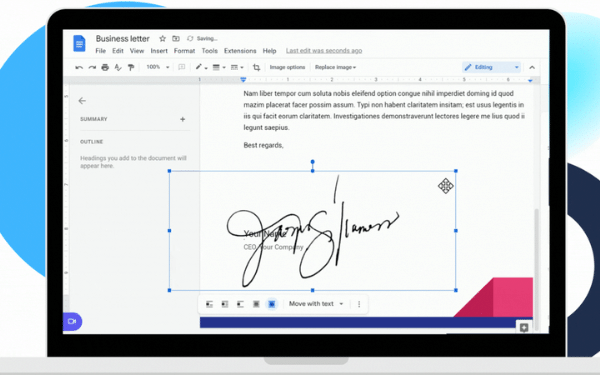Click the Image options button
Image resolution: width=600 pixels, height=375 pixels.
(x=287, y=67)
